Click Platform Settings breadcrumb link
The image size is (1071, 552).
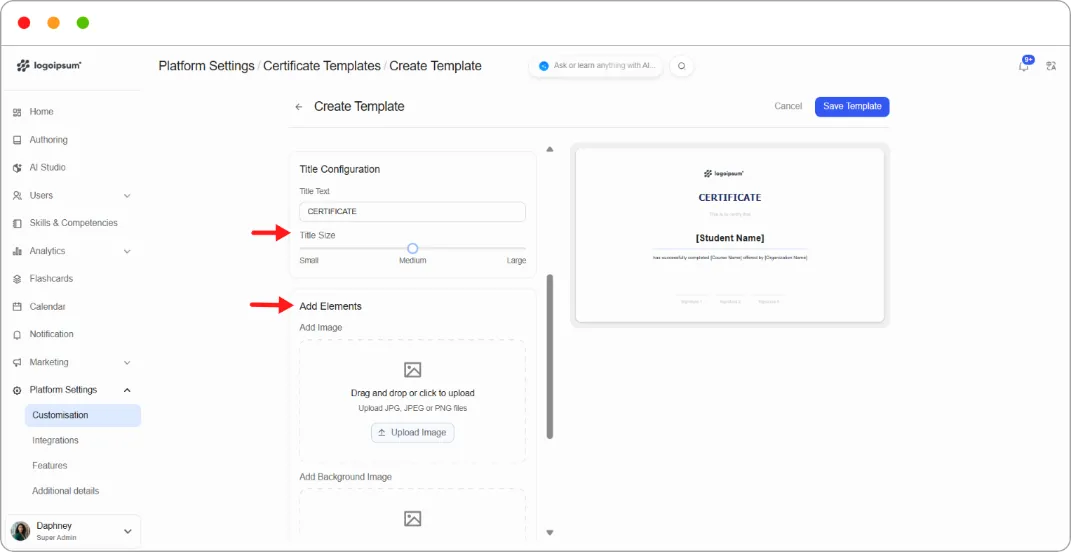coord(206,66)
